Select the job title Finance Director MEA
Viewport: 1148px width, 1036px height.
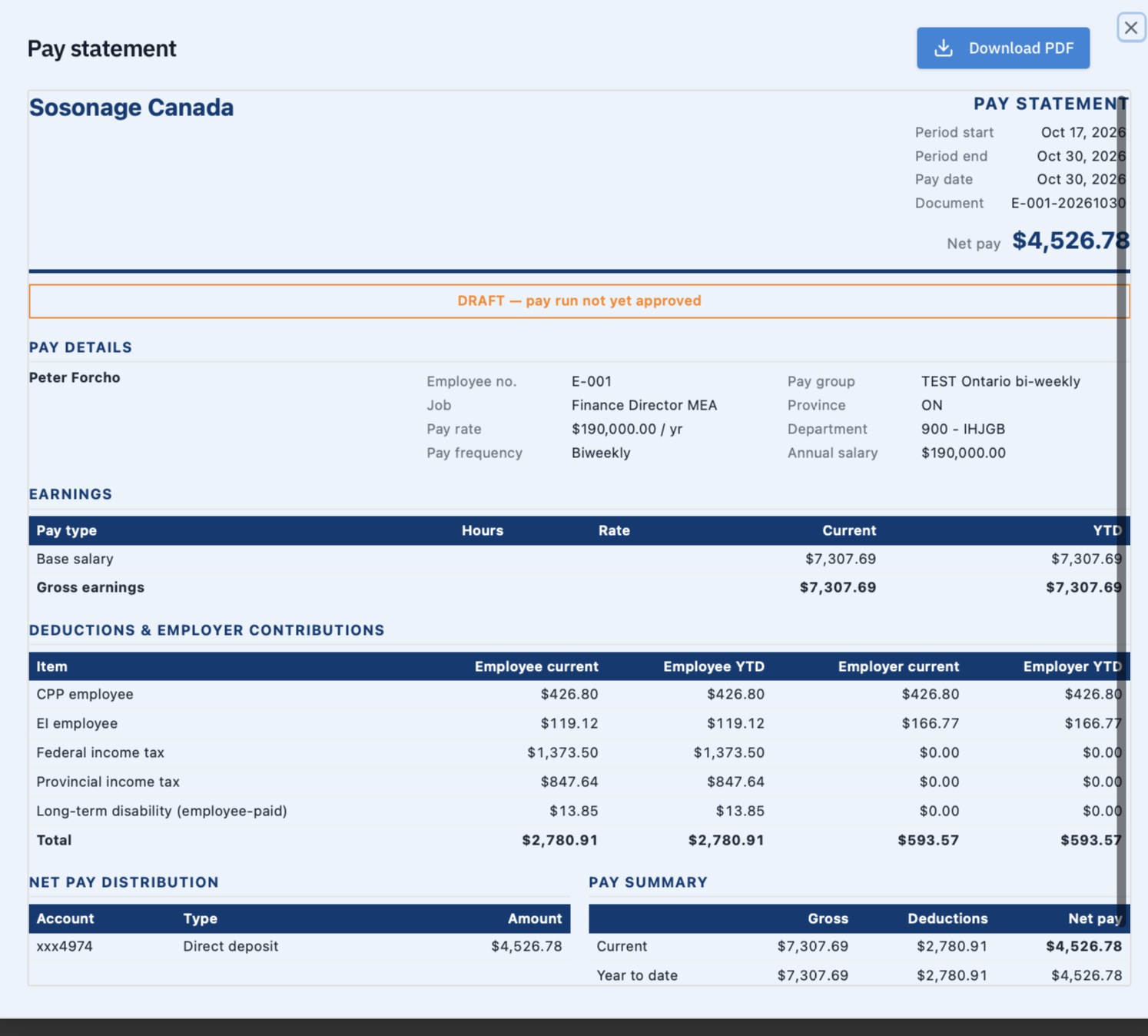pos(644,405)
